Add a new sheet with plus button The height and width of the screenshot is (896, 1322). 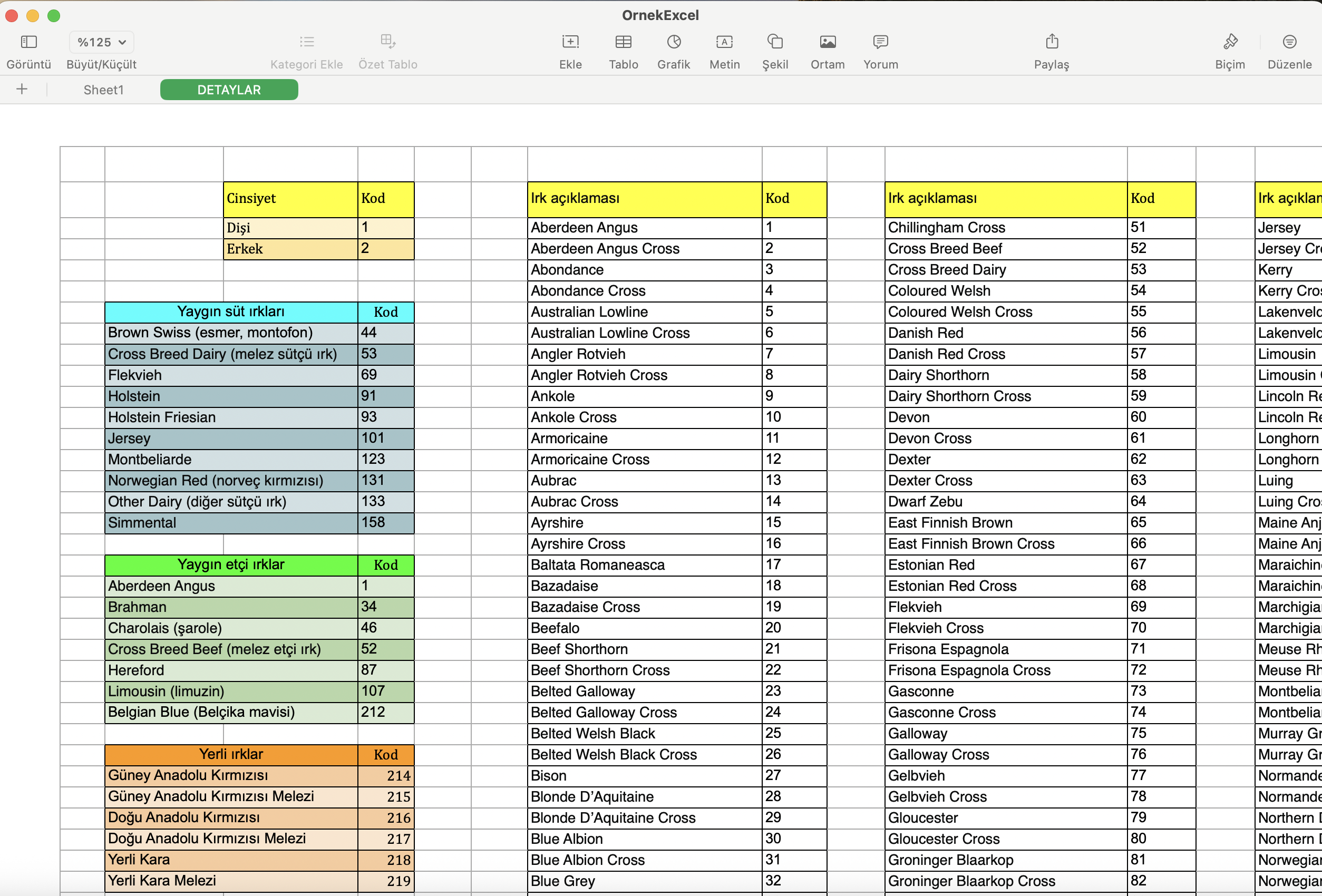point(22,89)
